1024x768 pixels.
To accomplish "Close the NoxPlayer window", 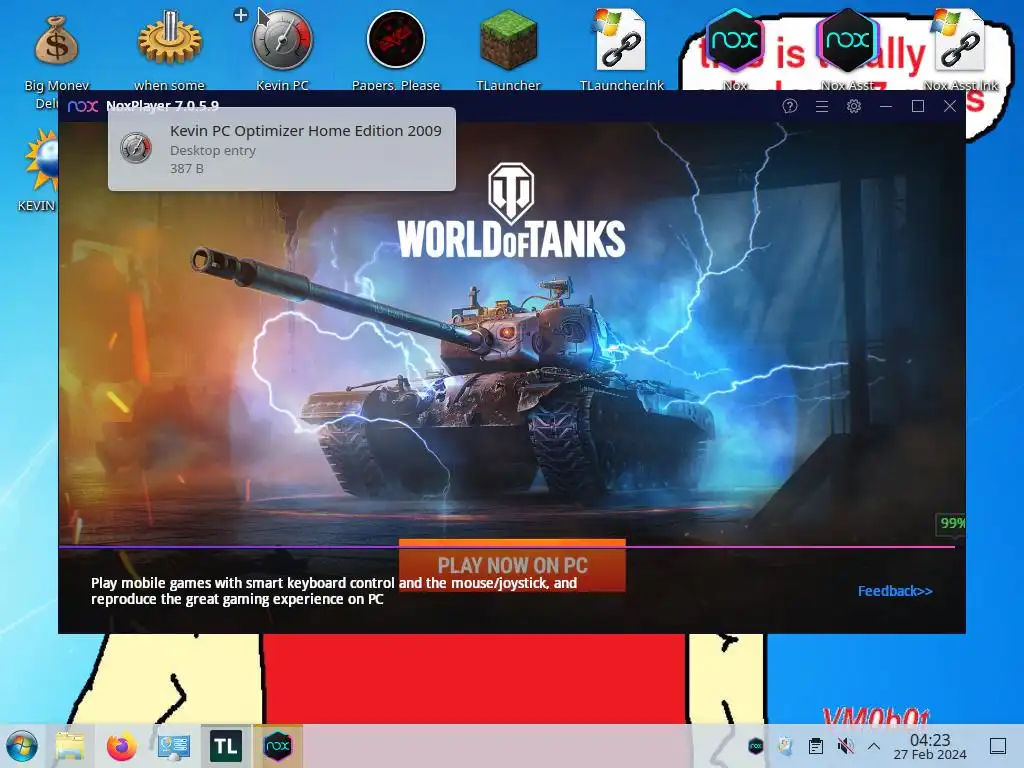I will [950, 106].
